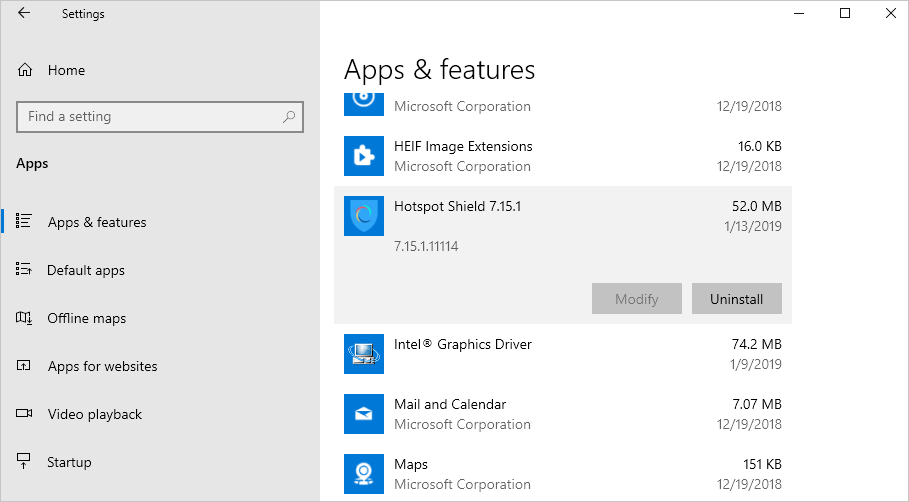909x502 pixels.
Task: Click the Startup icon in sidebar
Action: 25,462
